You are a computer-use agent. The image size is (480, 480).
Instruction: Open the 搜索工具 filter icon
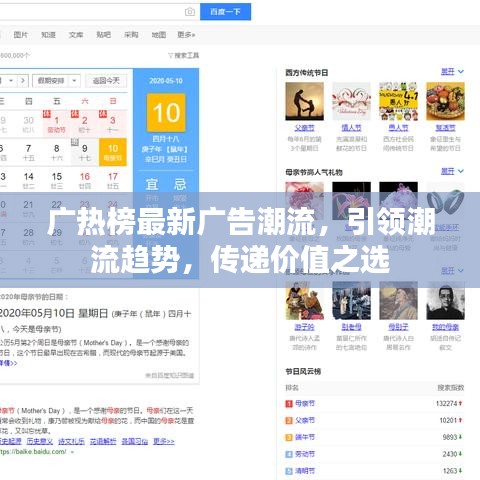pos(184,55)
